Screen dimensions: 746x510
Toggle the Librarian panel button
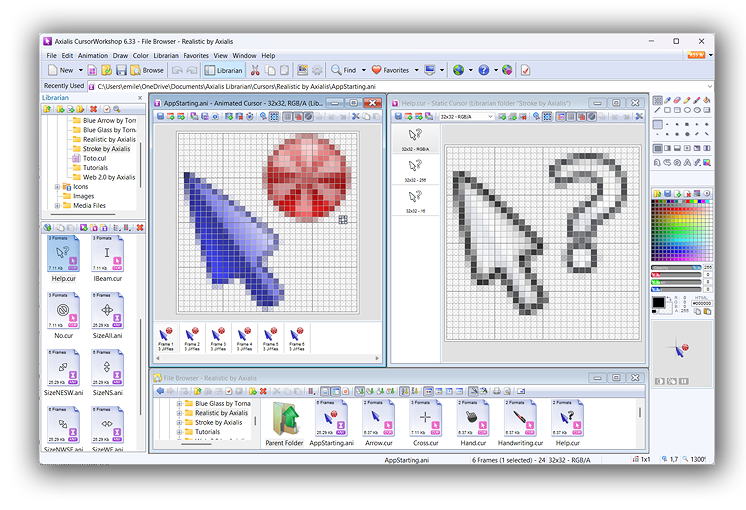[x=223, y=71]
